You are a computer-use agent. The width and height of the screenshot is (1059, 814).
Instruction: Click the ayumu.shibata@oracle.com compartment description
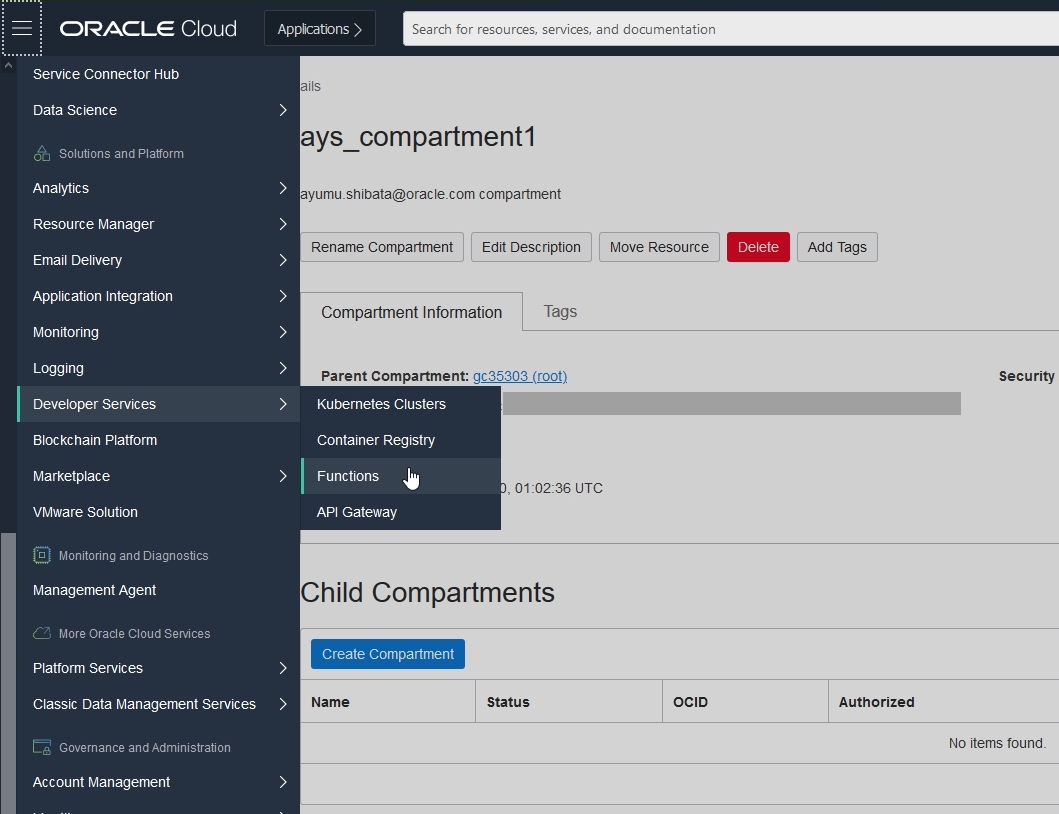coord(431,195)
